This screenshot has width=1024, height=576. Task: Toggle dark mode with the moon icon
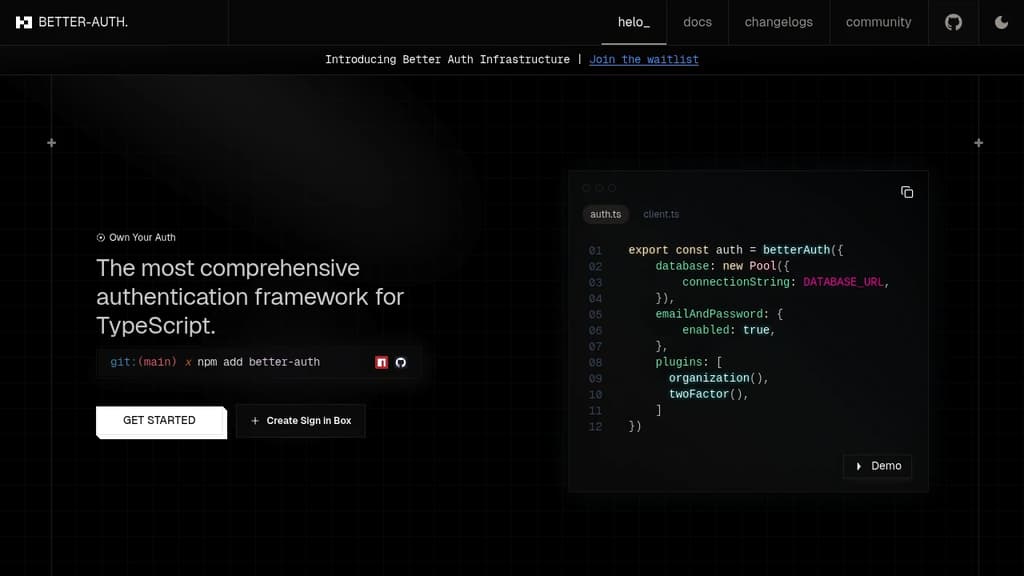1001,22
